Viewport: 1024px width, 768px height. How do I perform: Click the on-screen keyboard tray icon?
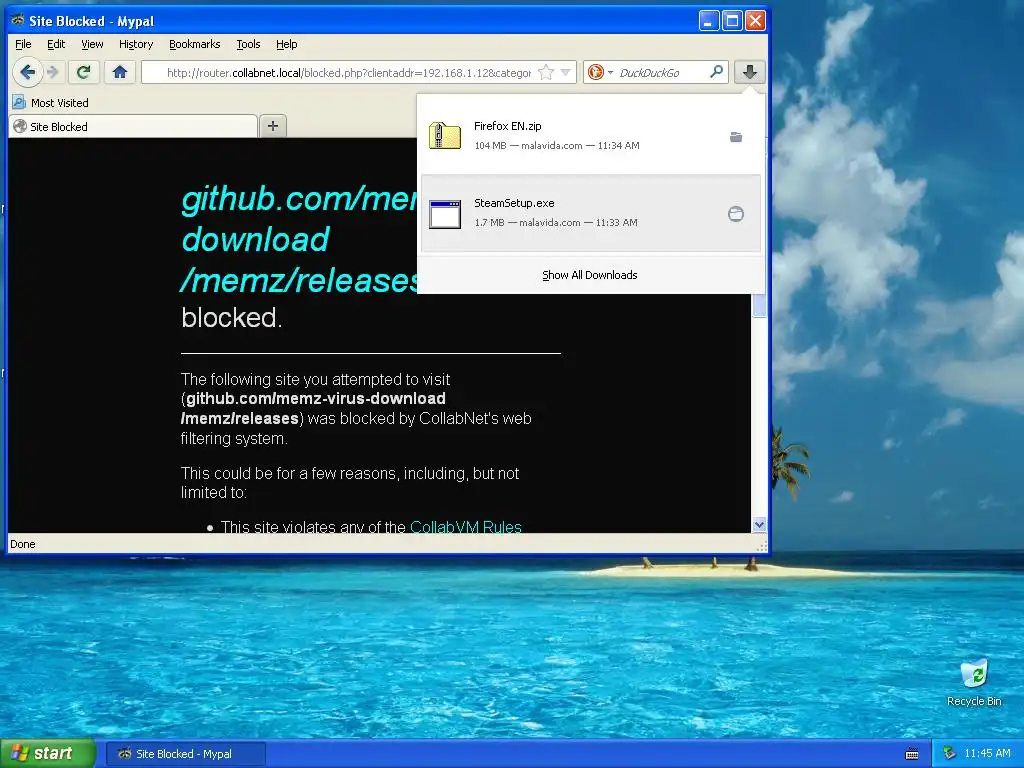912,754
